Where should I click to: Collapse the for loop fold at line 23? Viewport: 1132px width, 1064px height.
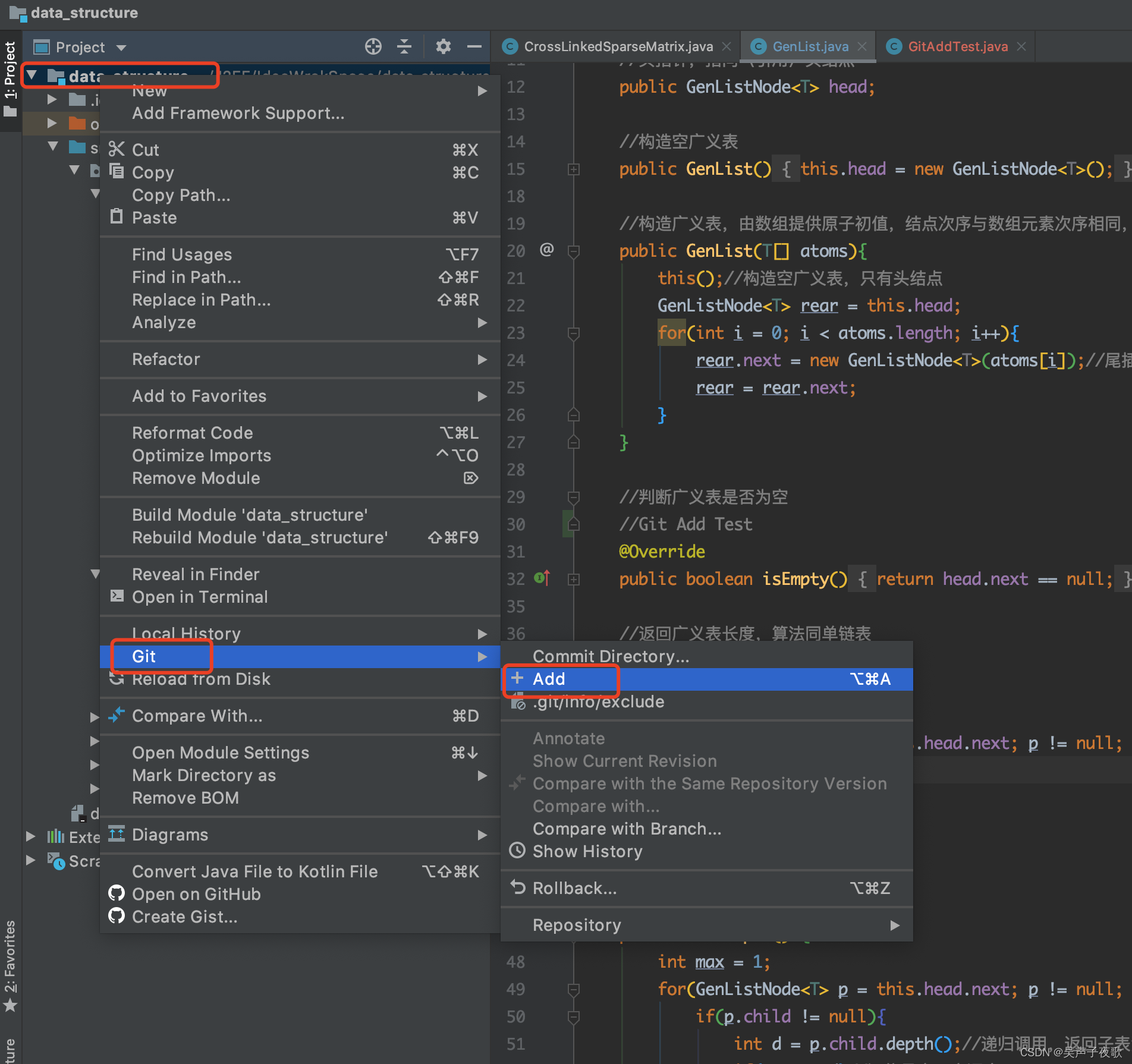[x=573, y=333]
